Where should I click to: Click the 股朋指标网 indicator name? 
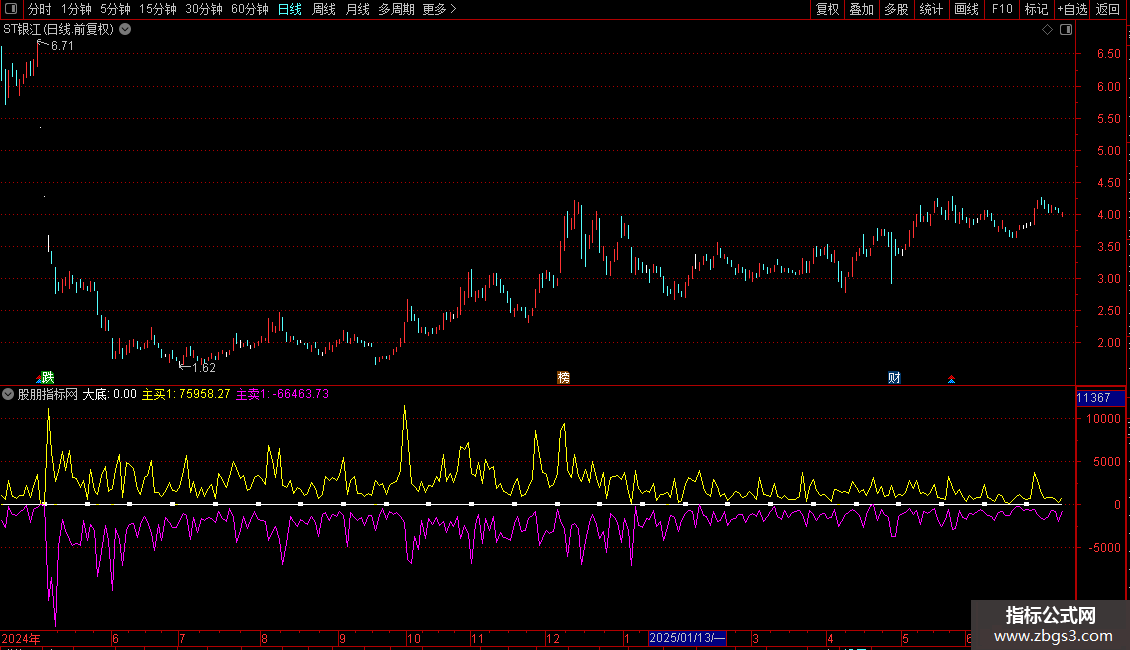[48, 394]
